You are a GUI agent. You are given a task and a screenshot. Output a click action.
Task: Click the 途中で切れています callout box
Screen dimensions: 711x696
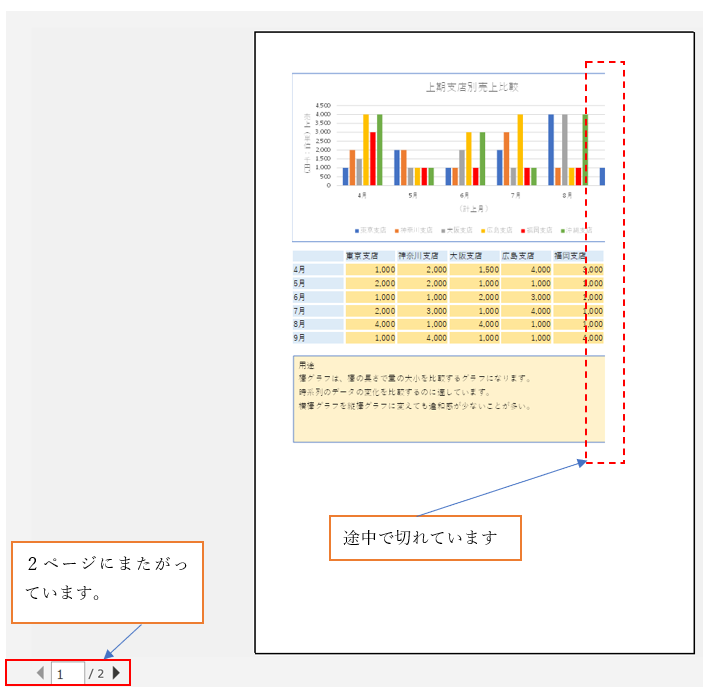coord(425,538)
